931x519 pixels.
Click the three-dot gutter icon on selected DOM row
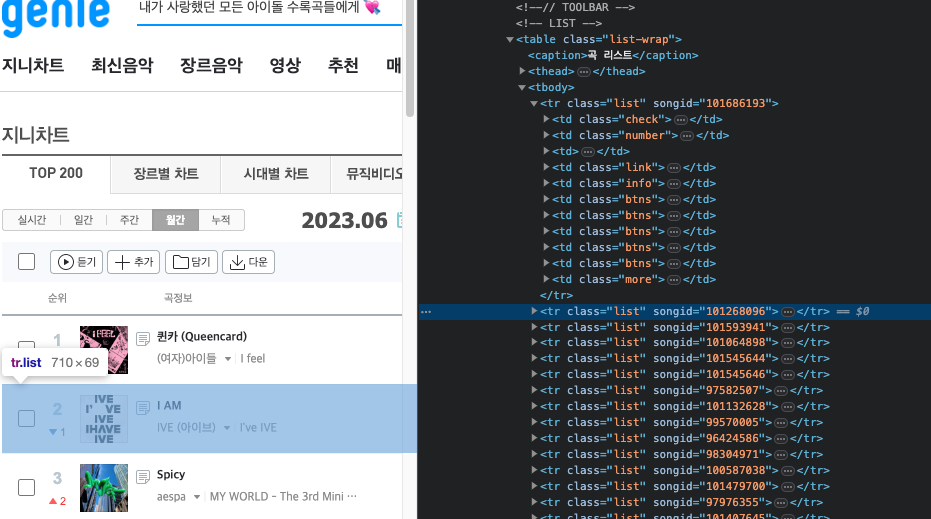click(x=426, y=311)
